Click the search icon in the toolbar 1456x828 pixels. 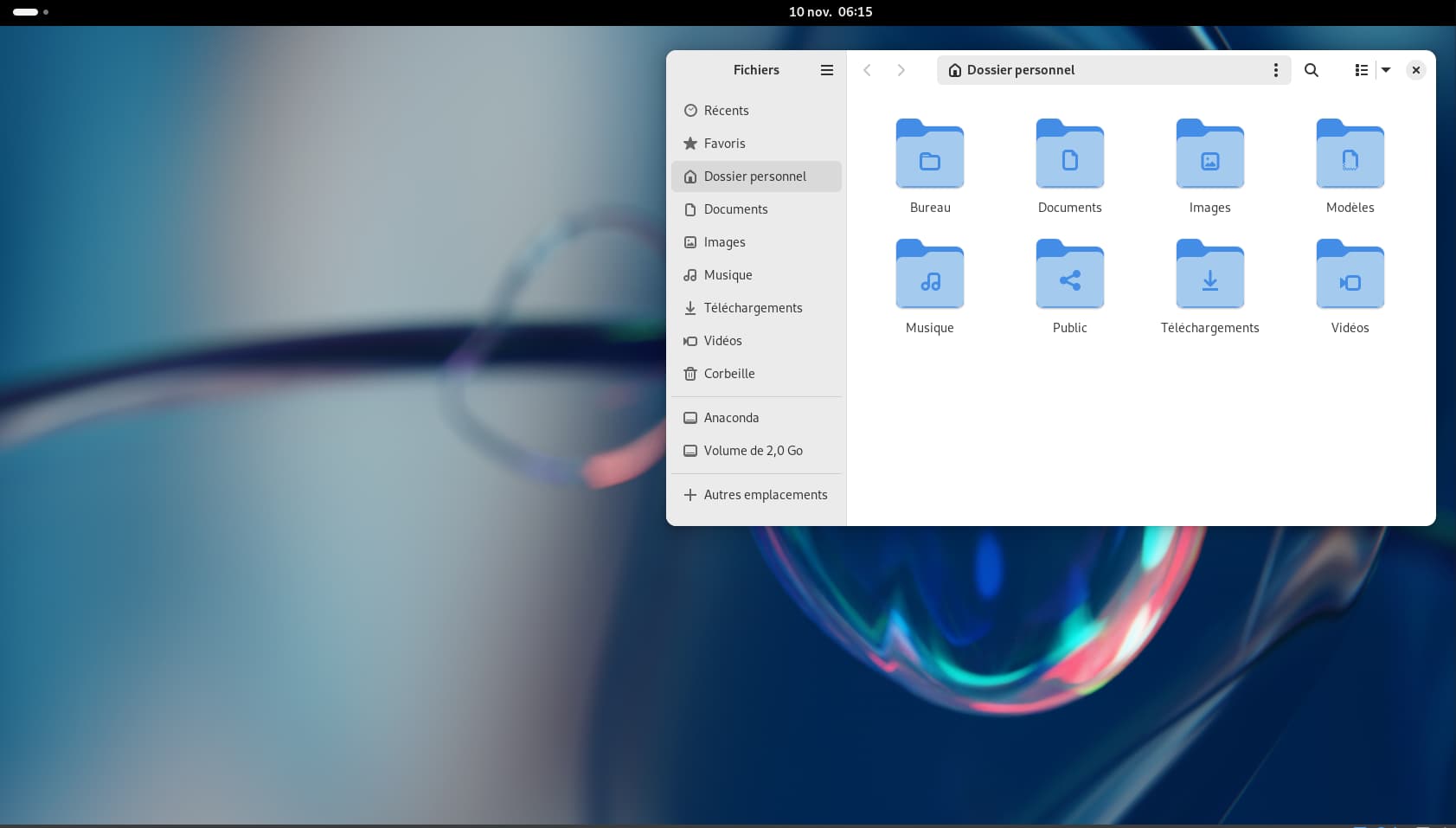[x=1311, y=70]
